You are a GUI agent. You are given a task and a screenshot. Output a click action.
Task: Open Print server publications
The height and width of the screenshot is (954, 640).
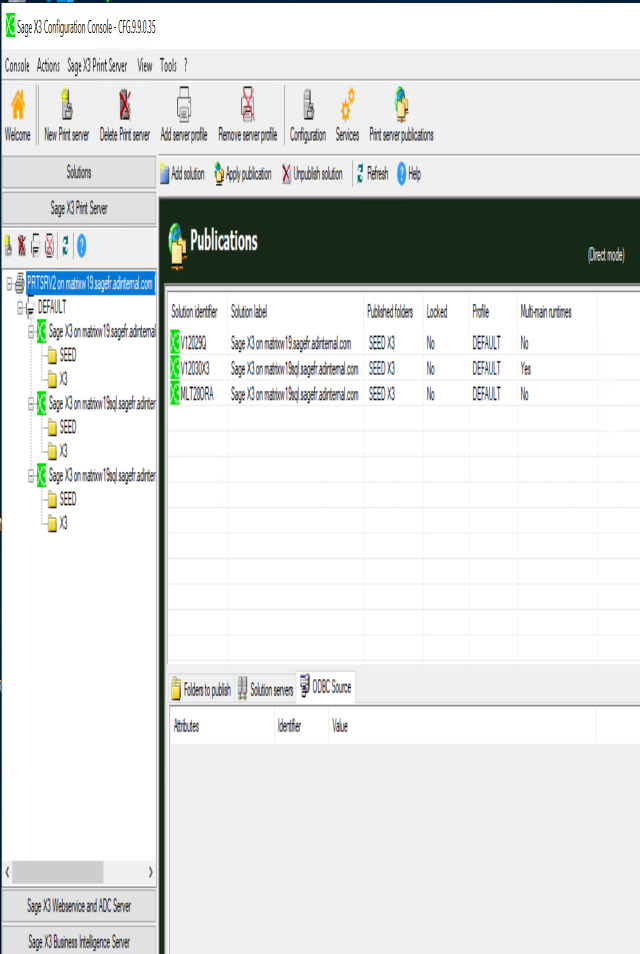[401, 105]
